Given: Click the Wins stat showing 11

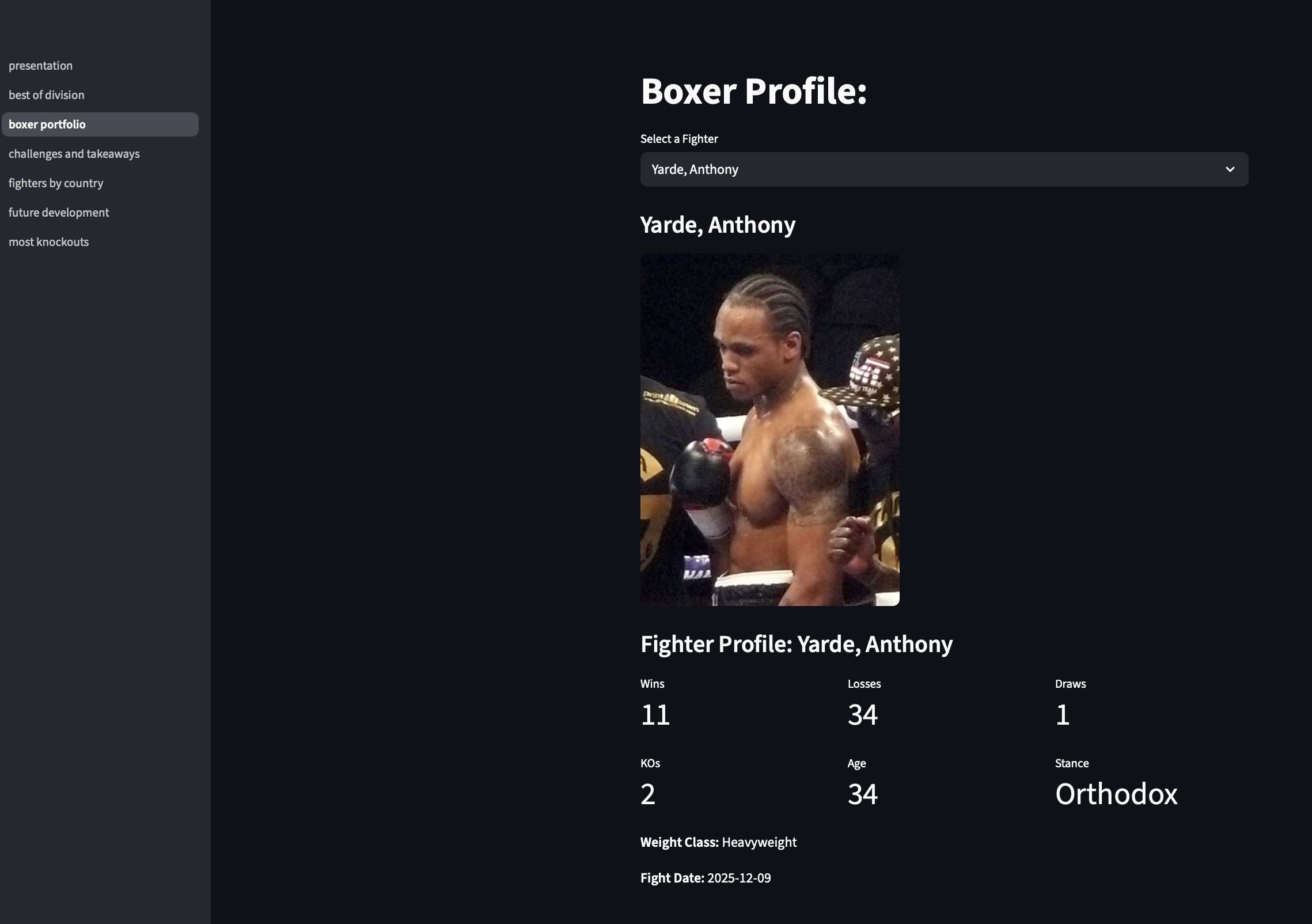Looking at the screenshot, I should [x=655, y=714].
